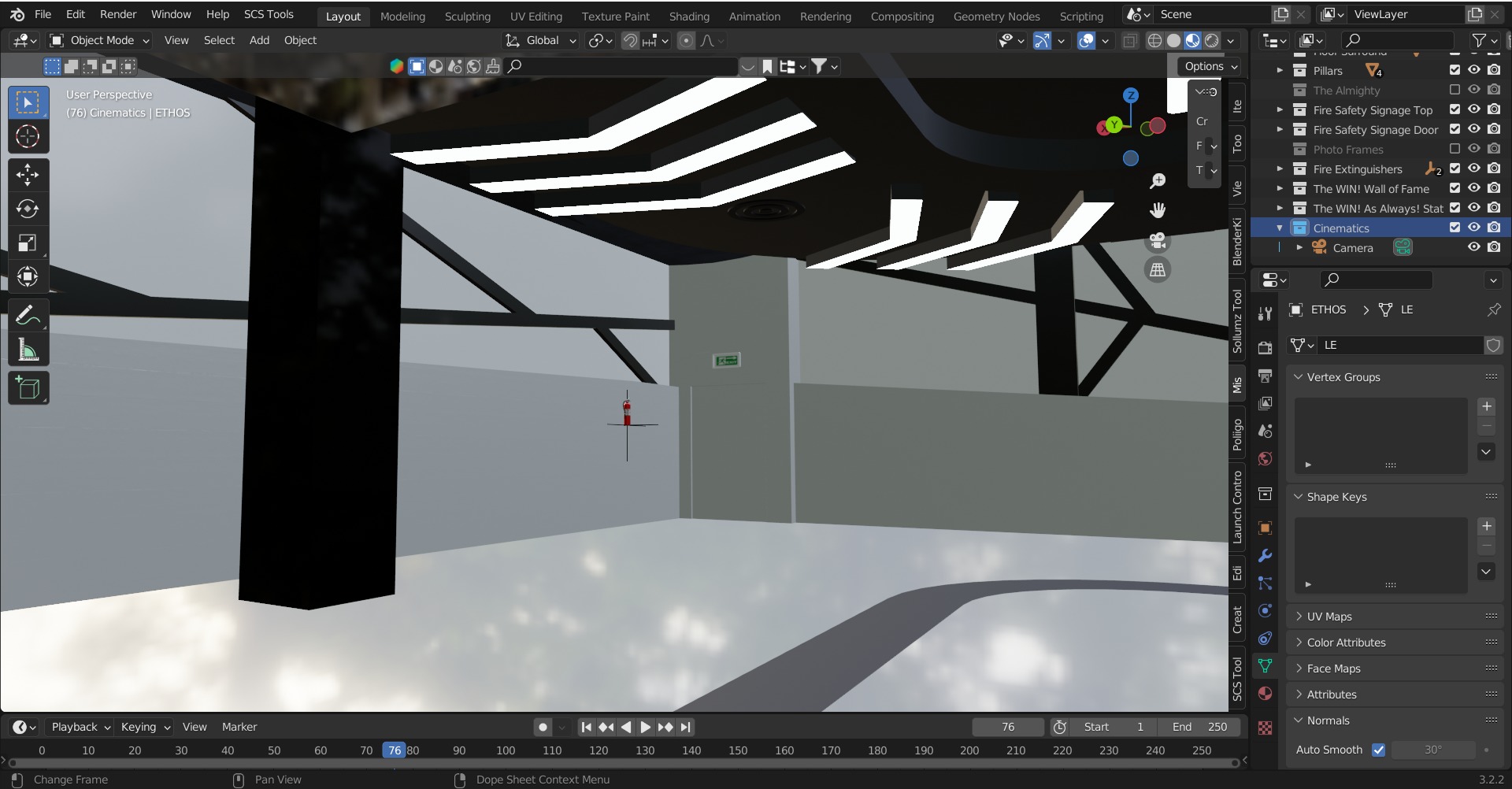Switch to Material Preview shading
The width and height of the screenshot is (1512, 789).
[x=1193, y=41]
